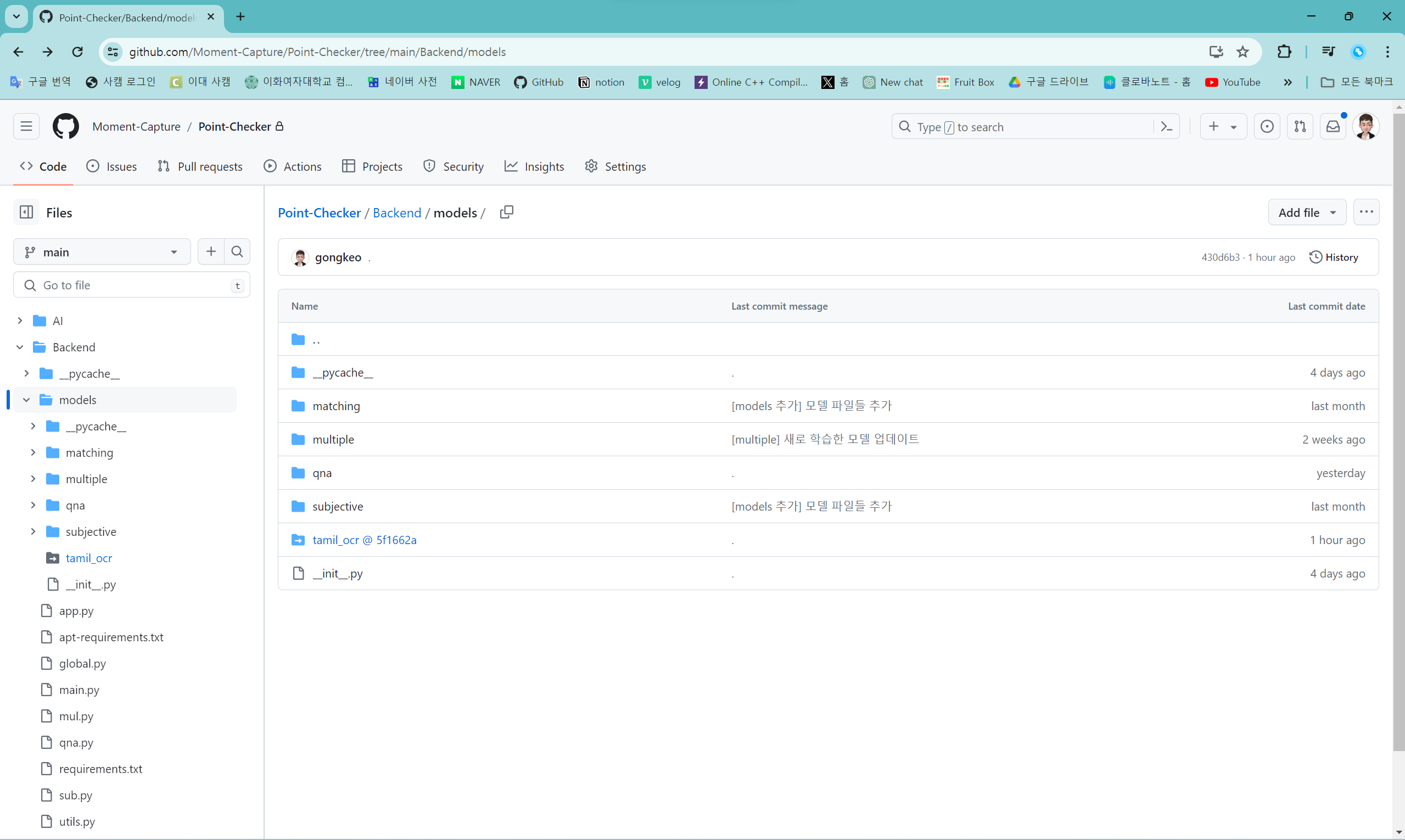Copy the models path using copy icon
The height and width of the screenshot is (840, 1405).
506,212
